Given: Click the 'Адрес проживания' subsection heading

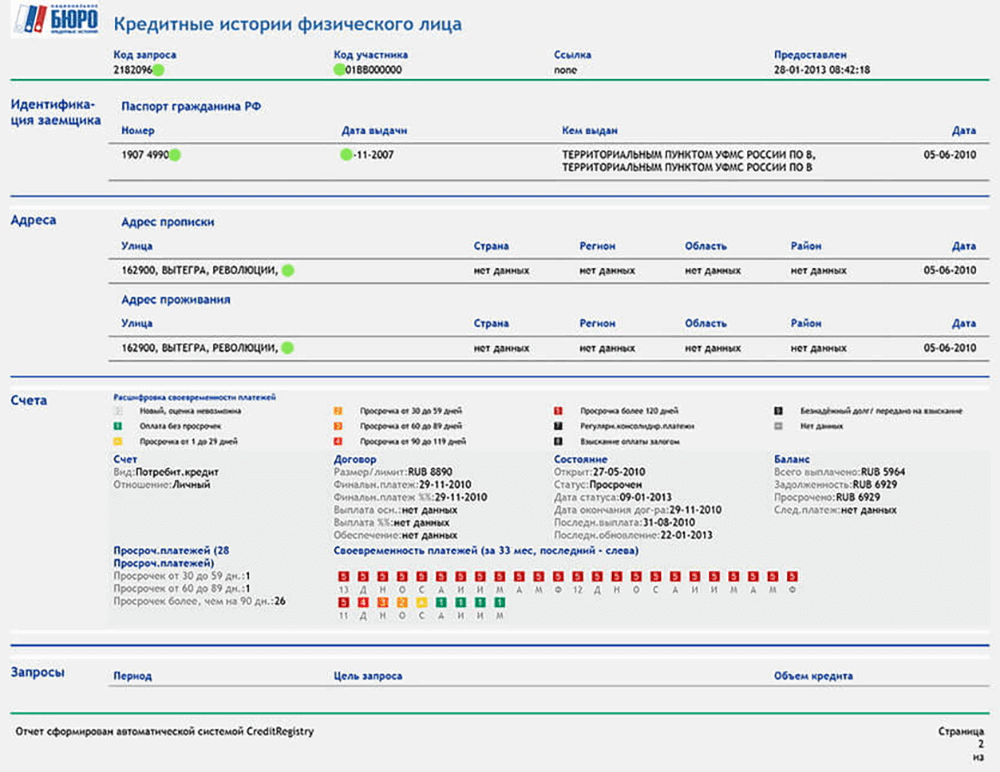Looking at the screenshot, I should coord(176,300).
